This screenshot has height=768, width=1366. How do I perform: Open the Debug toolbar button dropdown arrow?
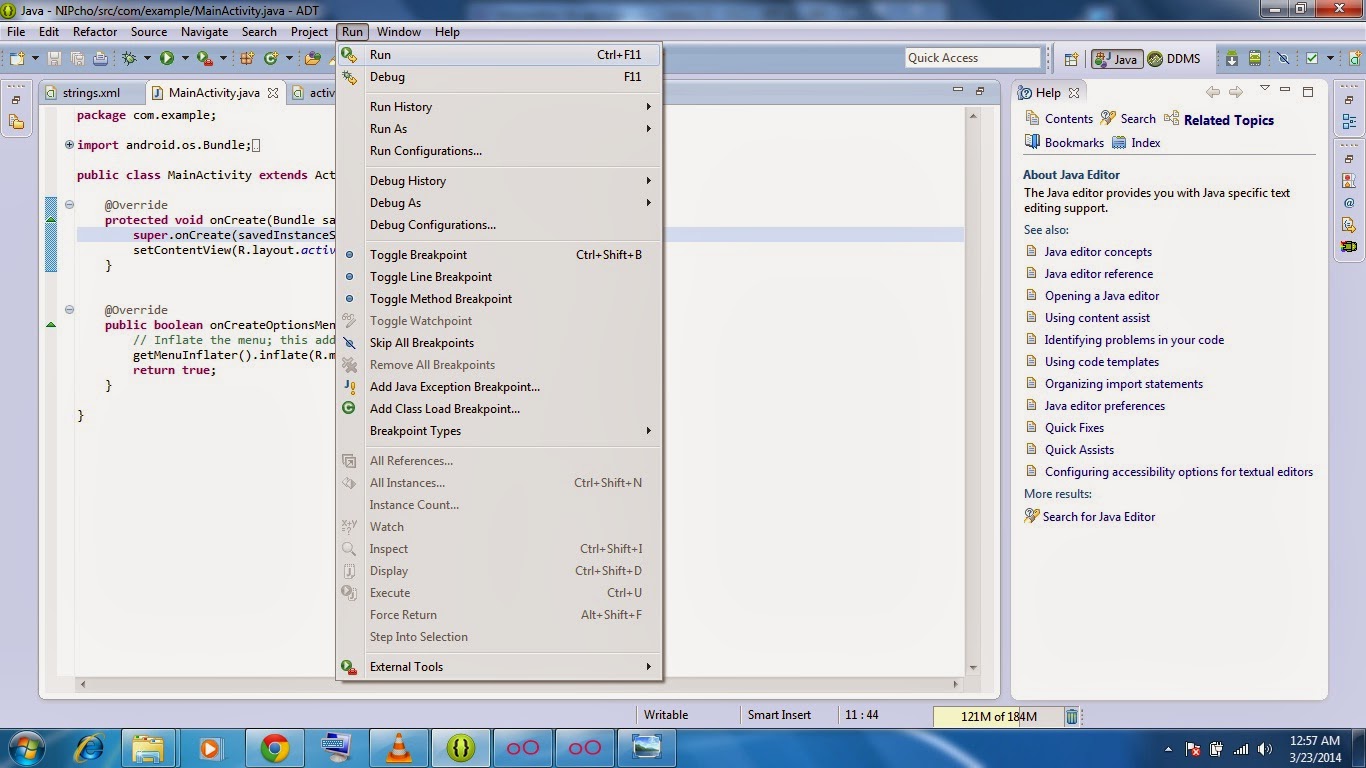147,58
